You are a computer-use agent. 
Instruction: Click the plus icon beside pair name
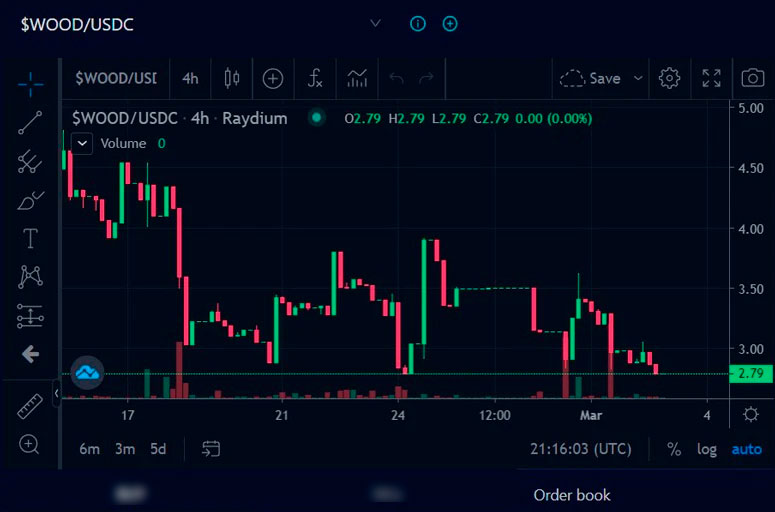pyautogui.click(x=450, y=24)
